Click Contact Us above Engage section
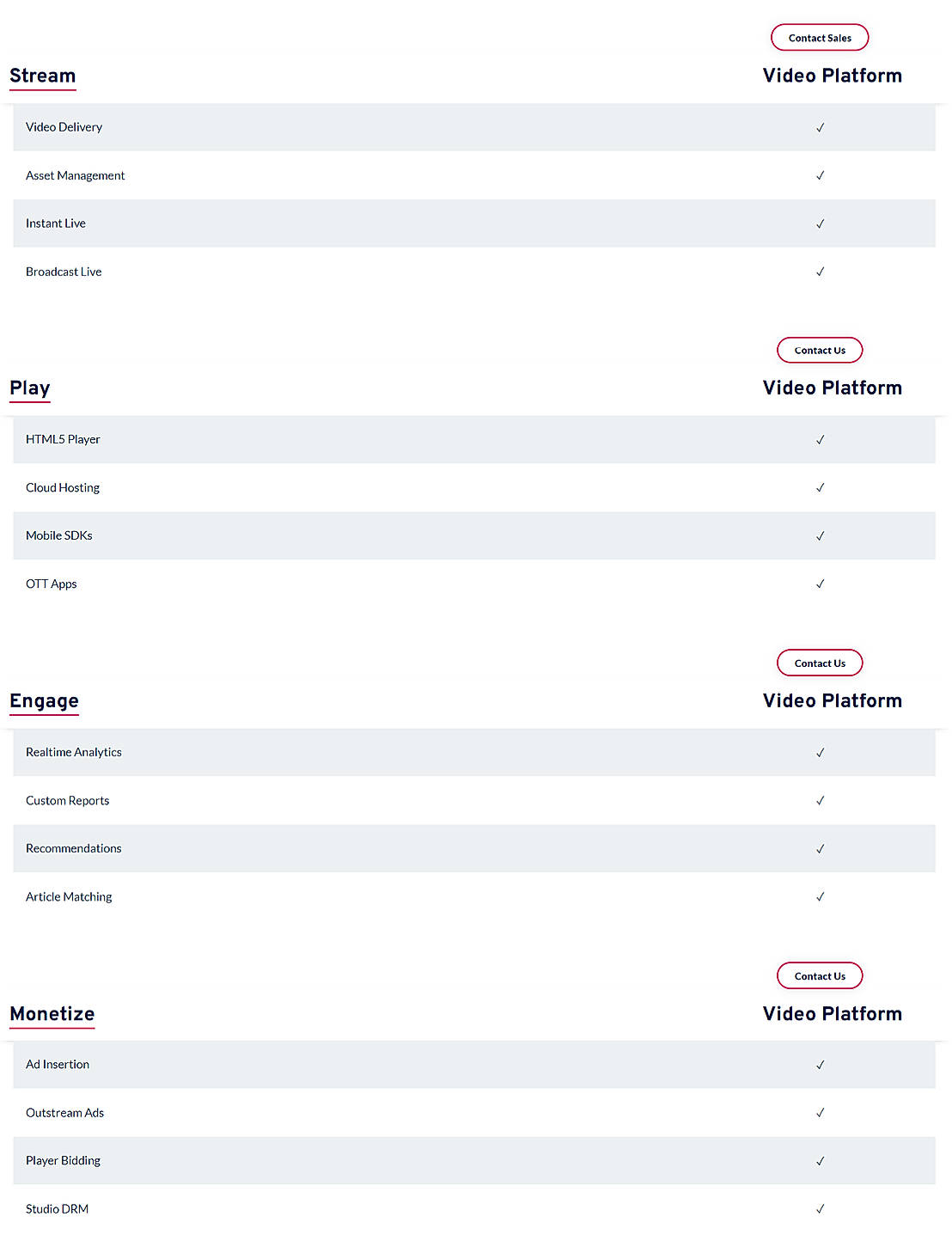Viewport: 952px width, 1259px height. 820,663
